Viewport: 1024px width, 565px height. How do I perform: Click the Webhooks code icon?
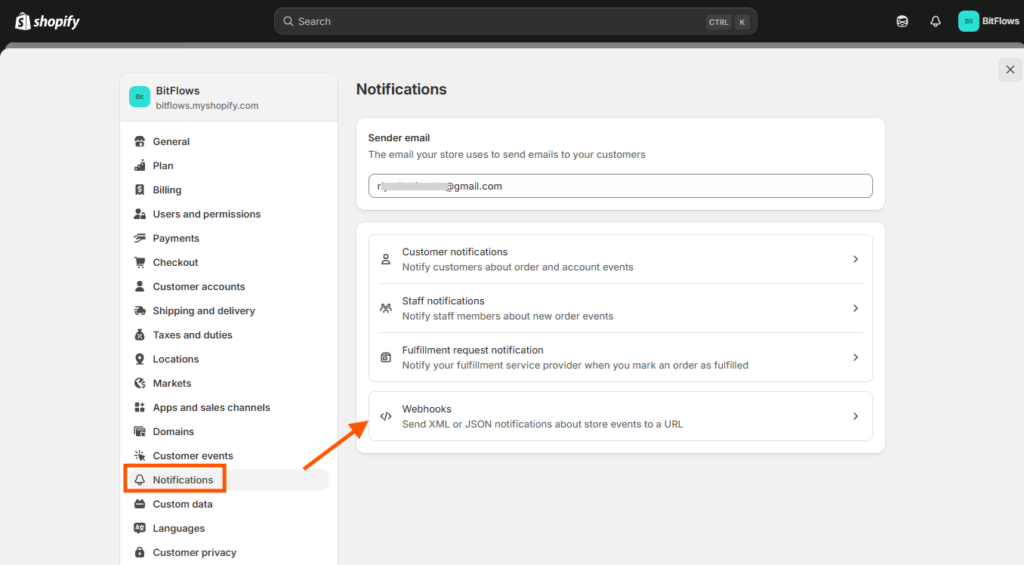[x=386, y=416]
